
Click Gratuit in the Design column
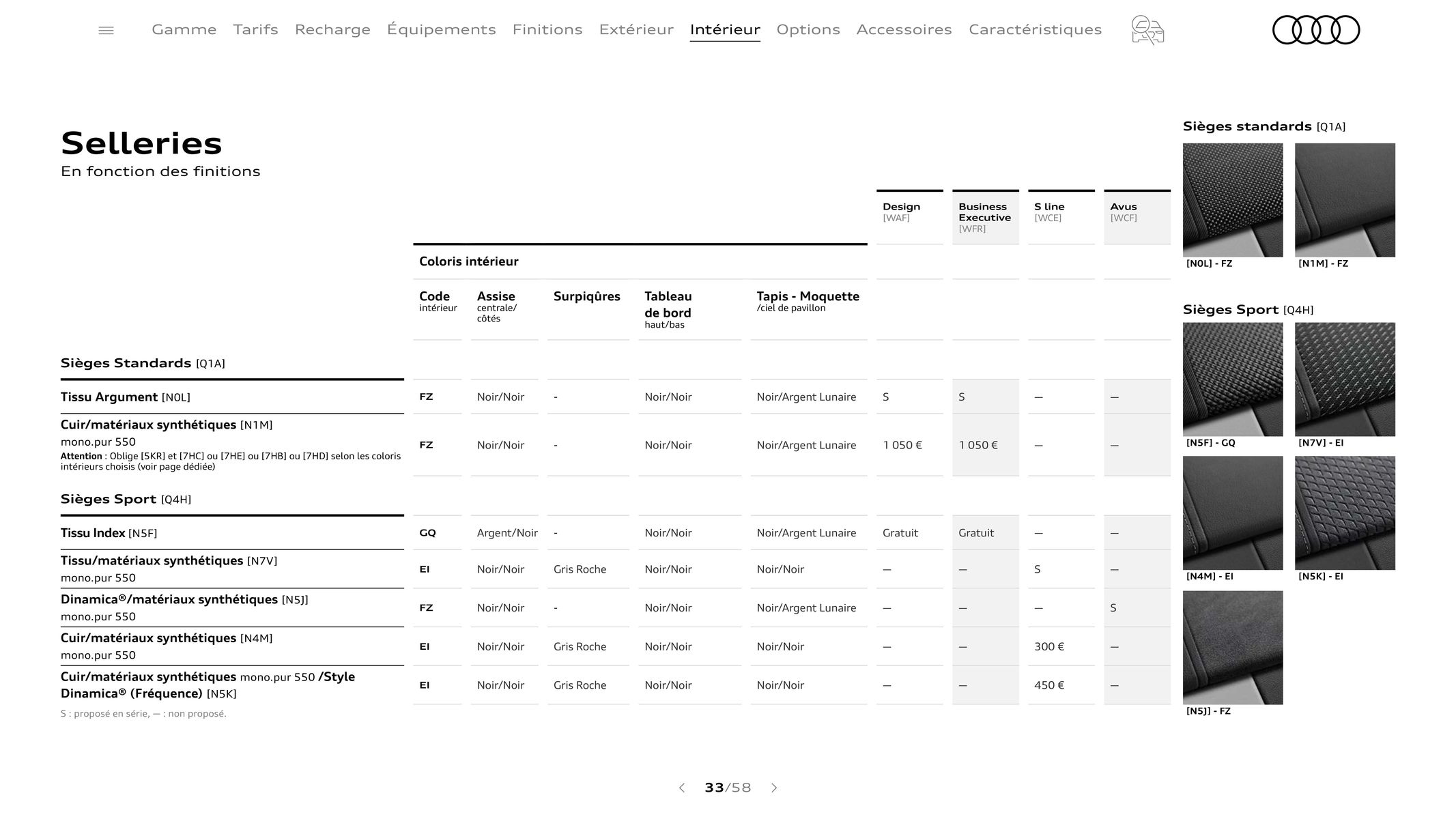[x=900, y=533]
